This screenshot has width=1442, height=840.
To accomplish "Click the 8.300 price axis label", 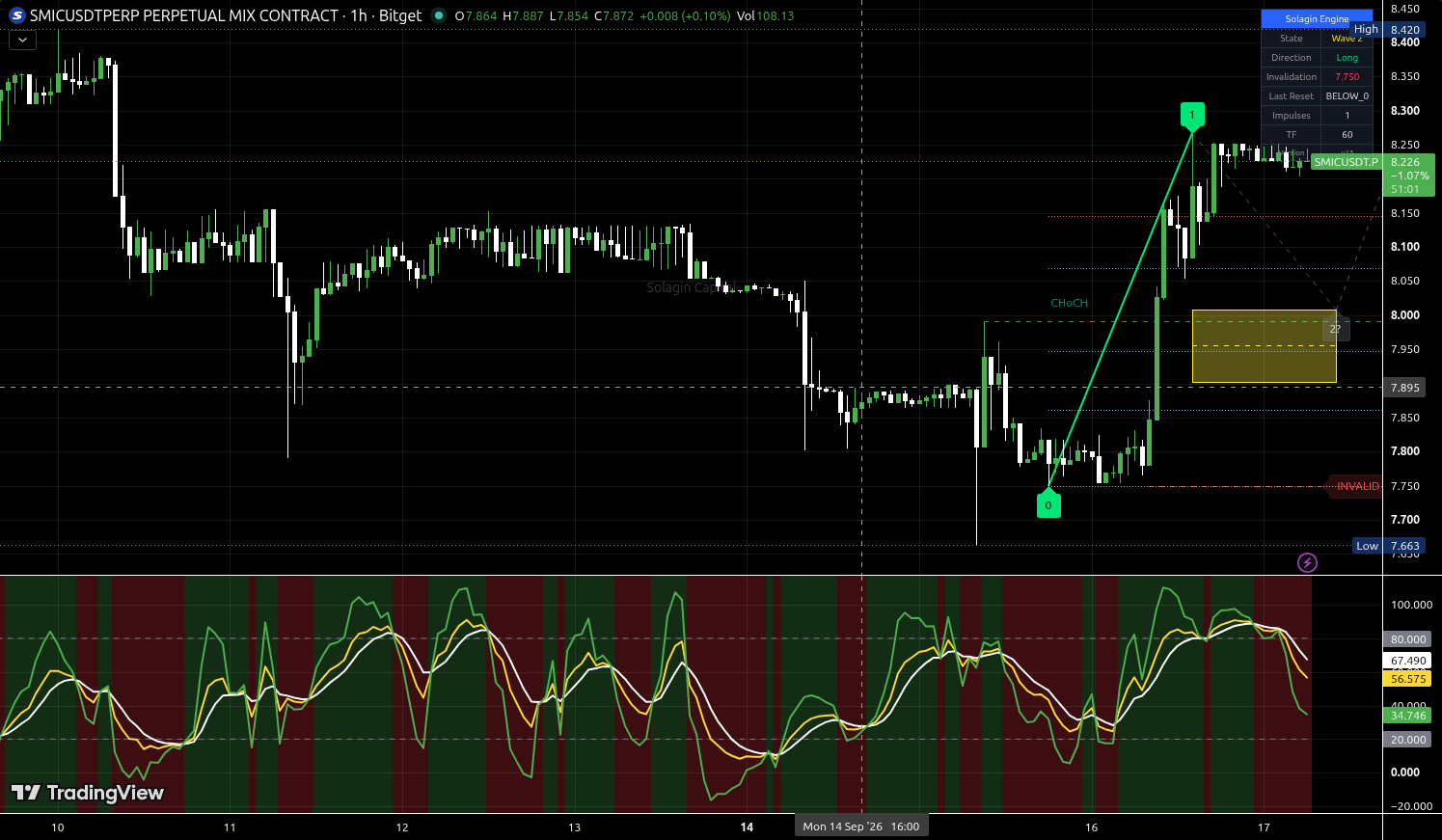I will (1404, 111).
